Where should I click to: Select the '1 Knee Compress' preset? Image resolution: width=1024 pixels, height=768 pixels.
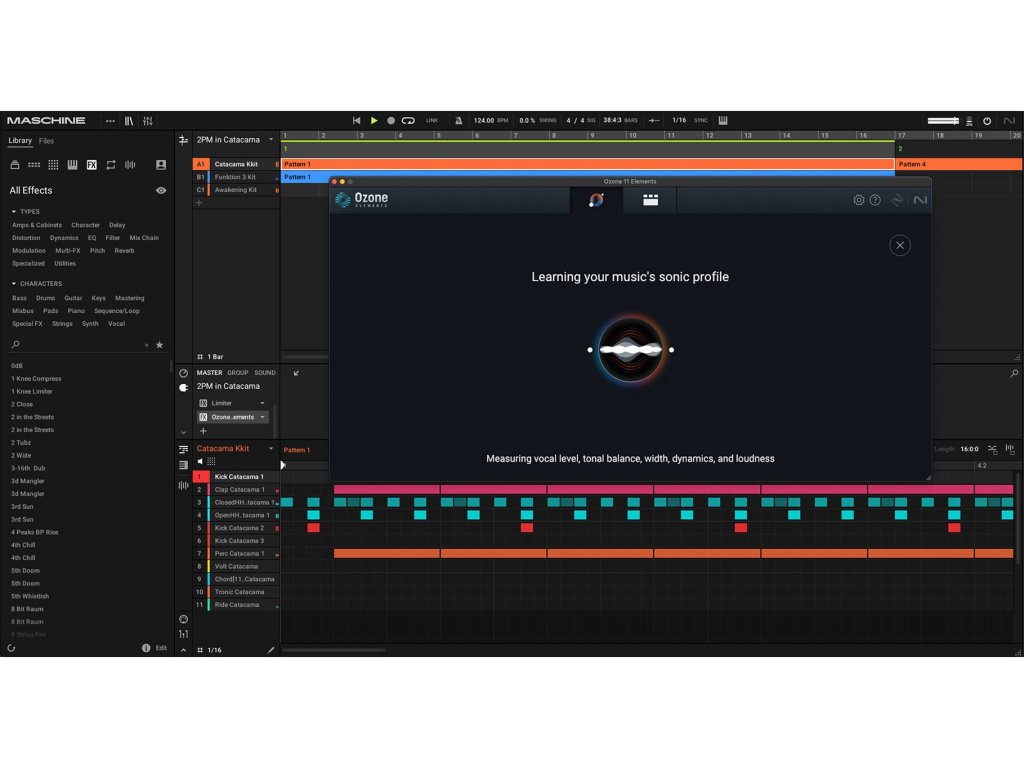[x=36, y=379]
